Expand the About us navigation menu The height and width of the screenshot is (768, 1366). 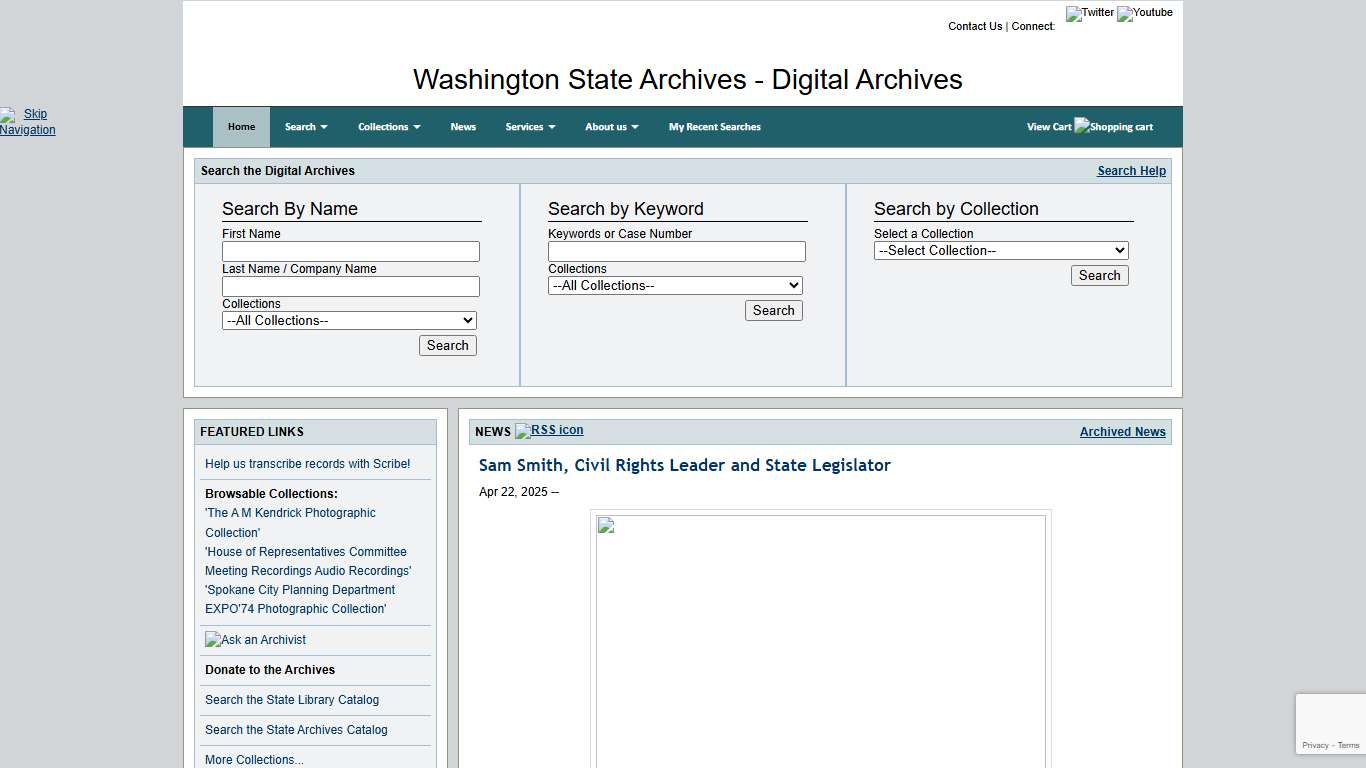[611, 126]
